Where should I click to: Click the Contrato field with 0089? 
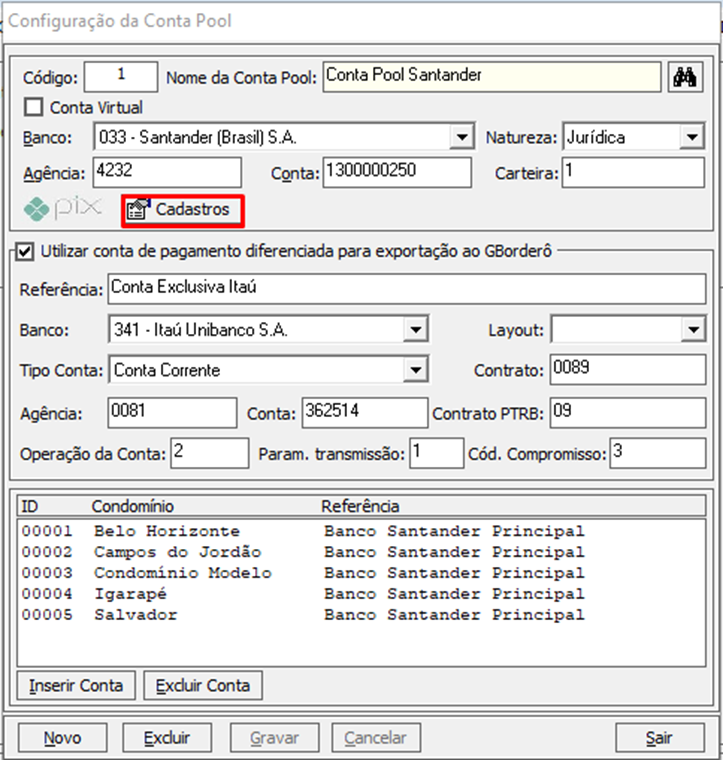628,369
